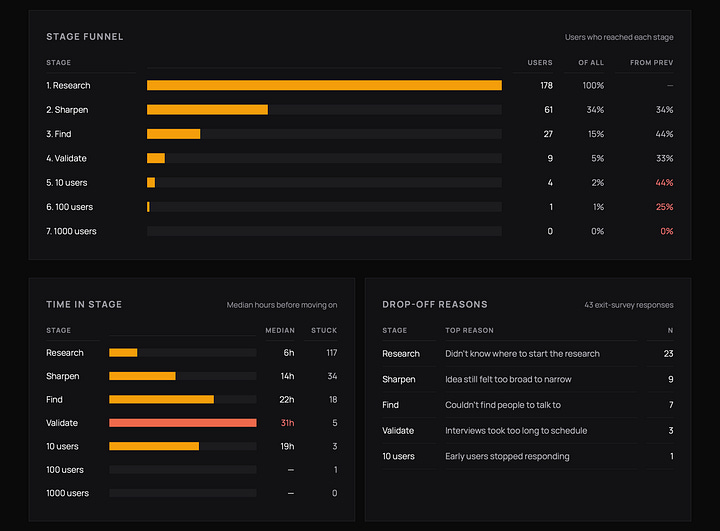The width and height of the screenshot is (720, 531).
Task: Select the '6. 100 users' funnel stage label
Action: click(69, 207)
